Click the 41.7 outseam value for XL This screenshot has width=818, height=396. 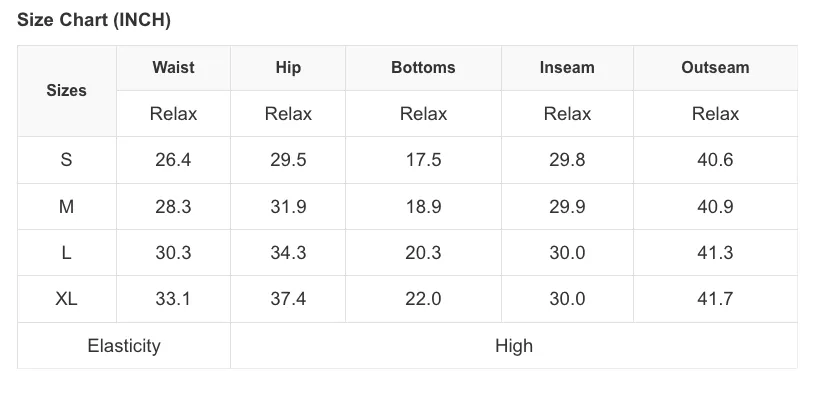click(x=715, y=299)
